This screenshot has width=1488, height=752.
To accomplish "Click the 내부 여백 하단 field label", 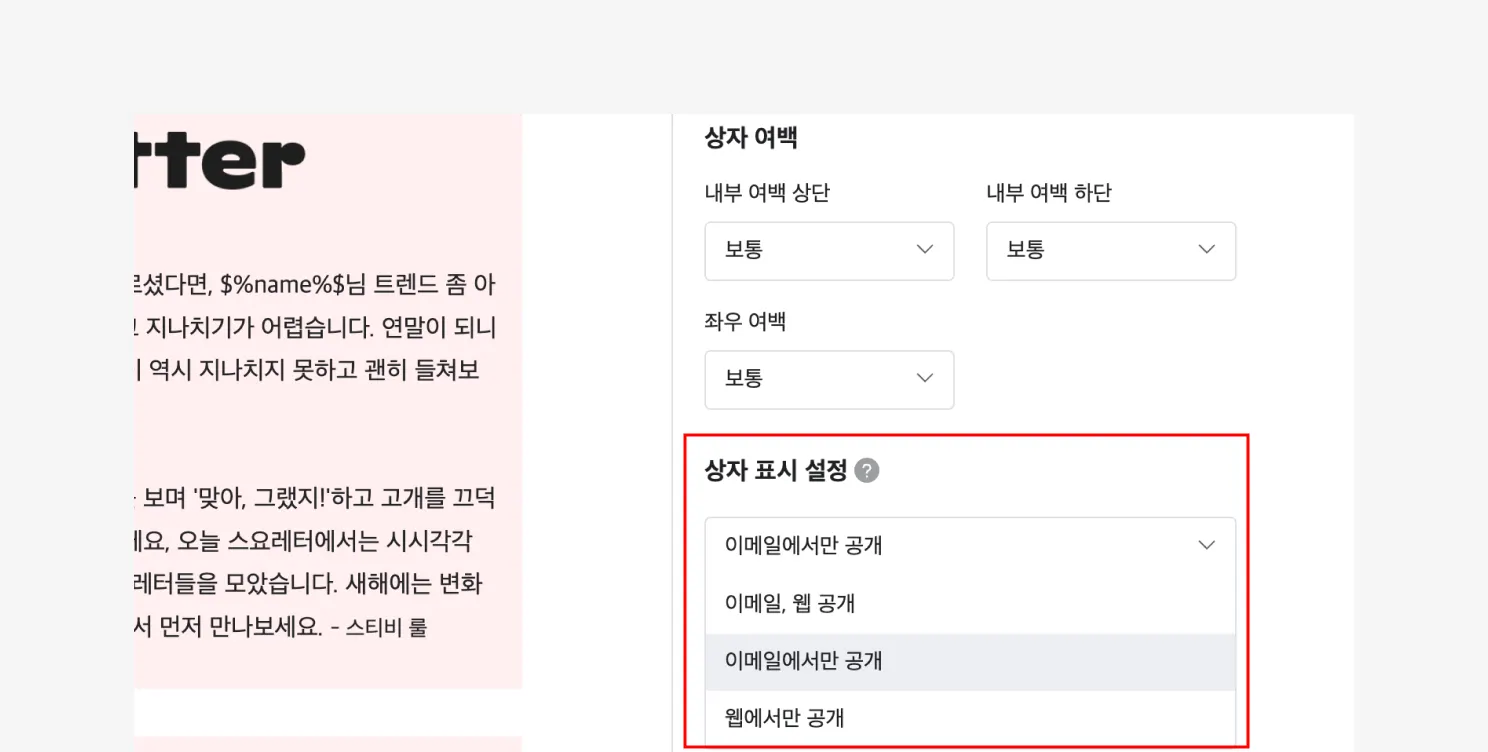I will tap(1048, 193).
